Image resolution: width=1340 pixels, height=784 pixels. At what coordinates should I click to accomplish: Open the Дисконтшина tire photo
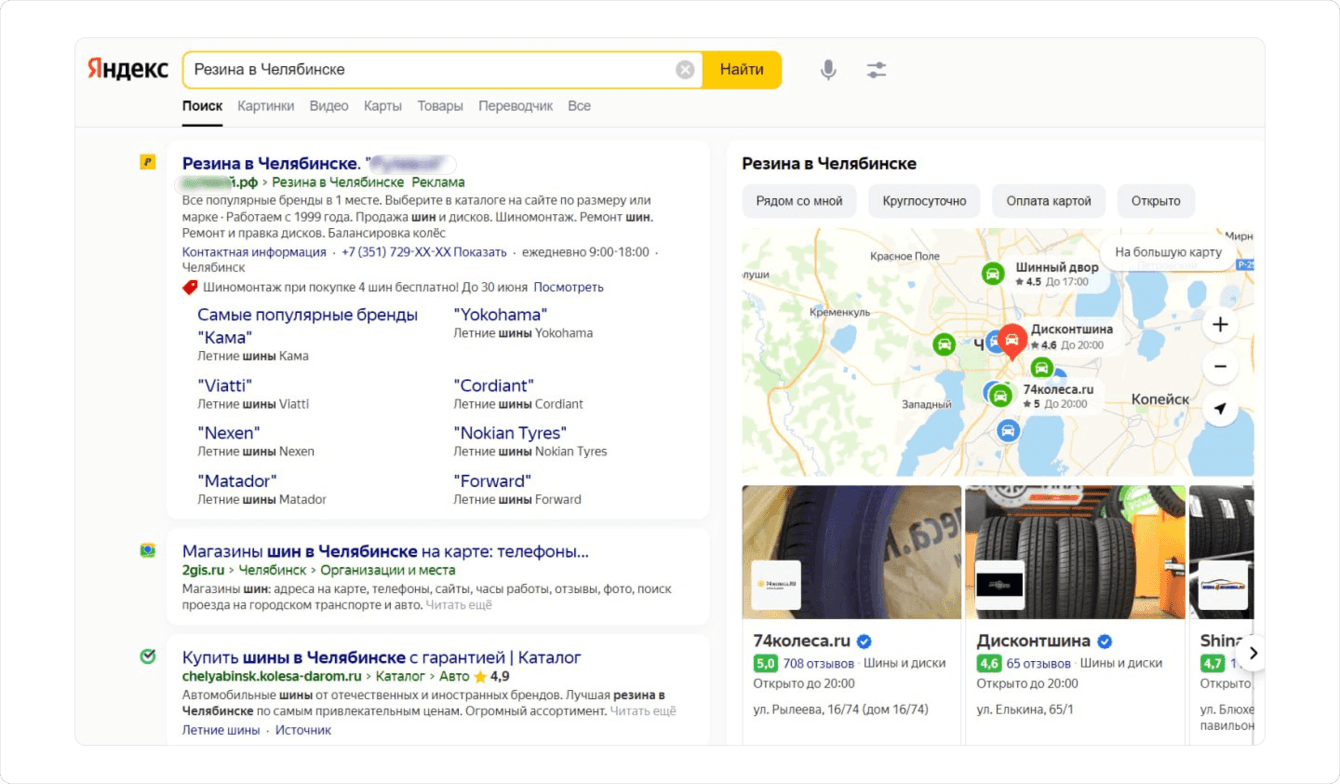pyautogui.click(x=1075, y=552)
